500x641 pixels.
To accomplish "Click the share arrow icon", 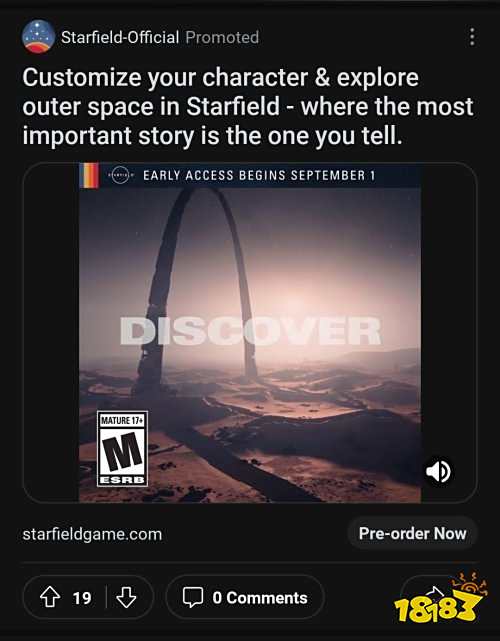I will [435, 591].
